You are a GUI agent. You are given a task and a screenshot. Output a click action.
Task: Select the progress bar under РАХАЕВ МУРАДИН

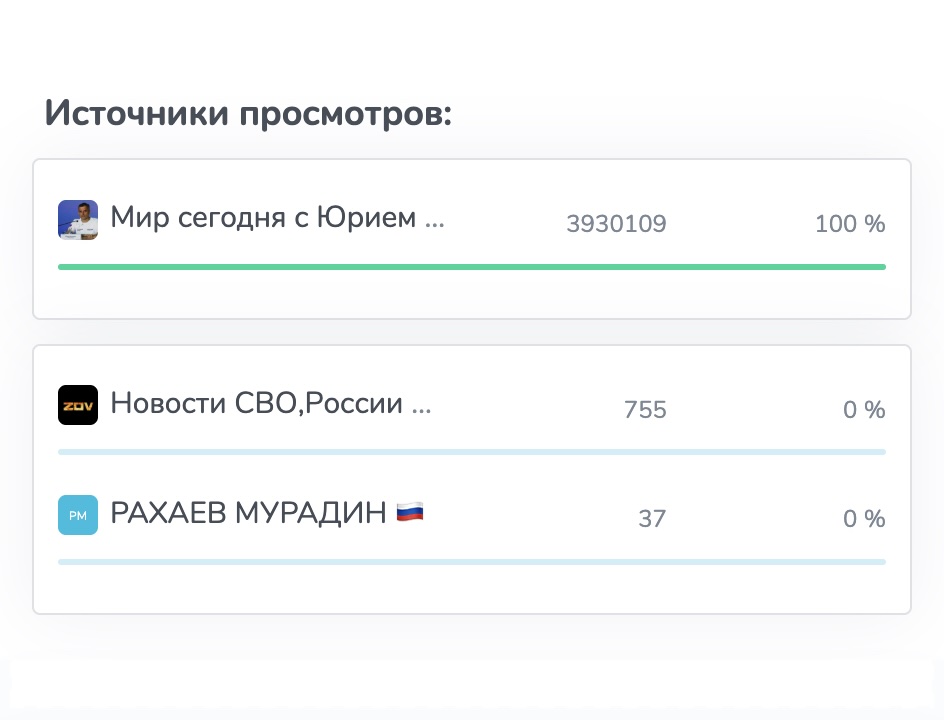click(472, 562)
